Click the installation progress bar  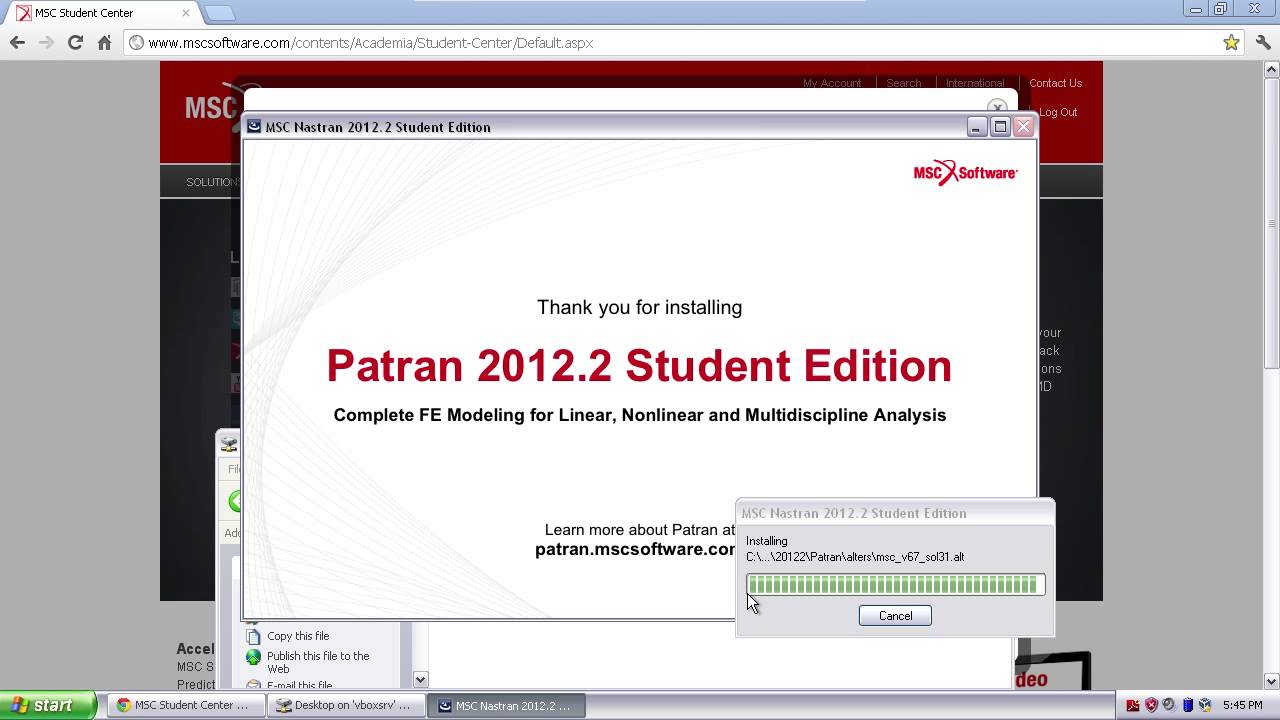coord(895,585)
